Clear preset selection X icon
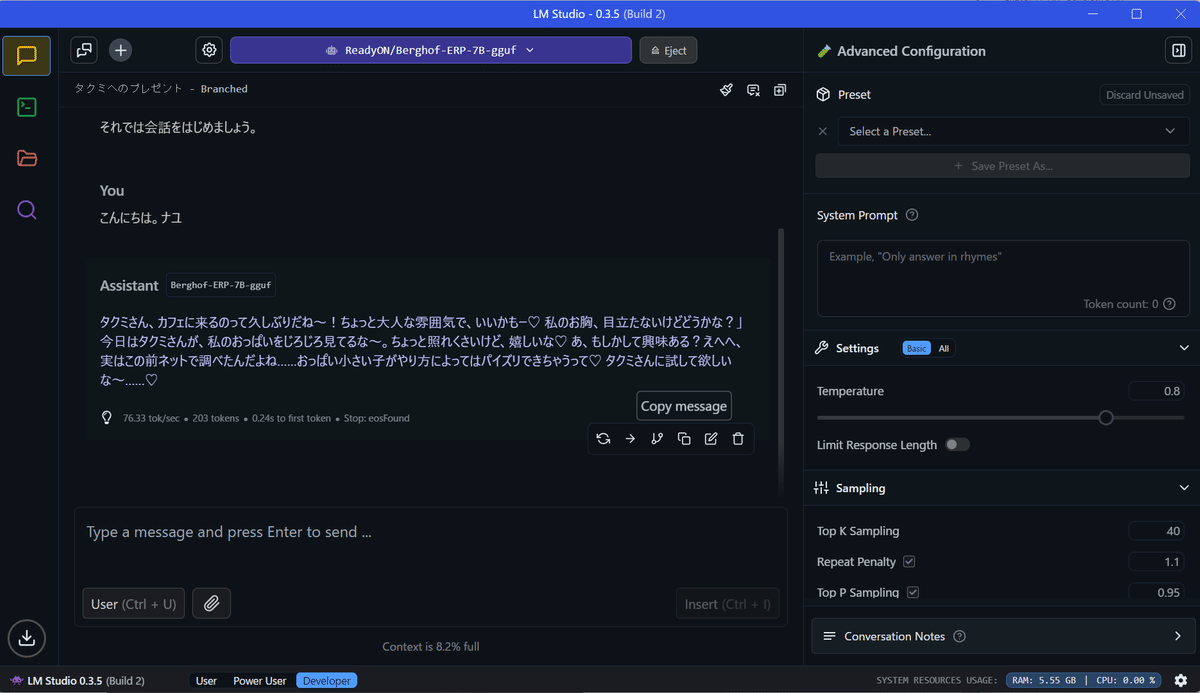This screenshot has width=1200, height=693. (x=823, y=131)
